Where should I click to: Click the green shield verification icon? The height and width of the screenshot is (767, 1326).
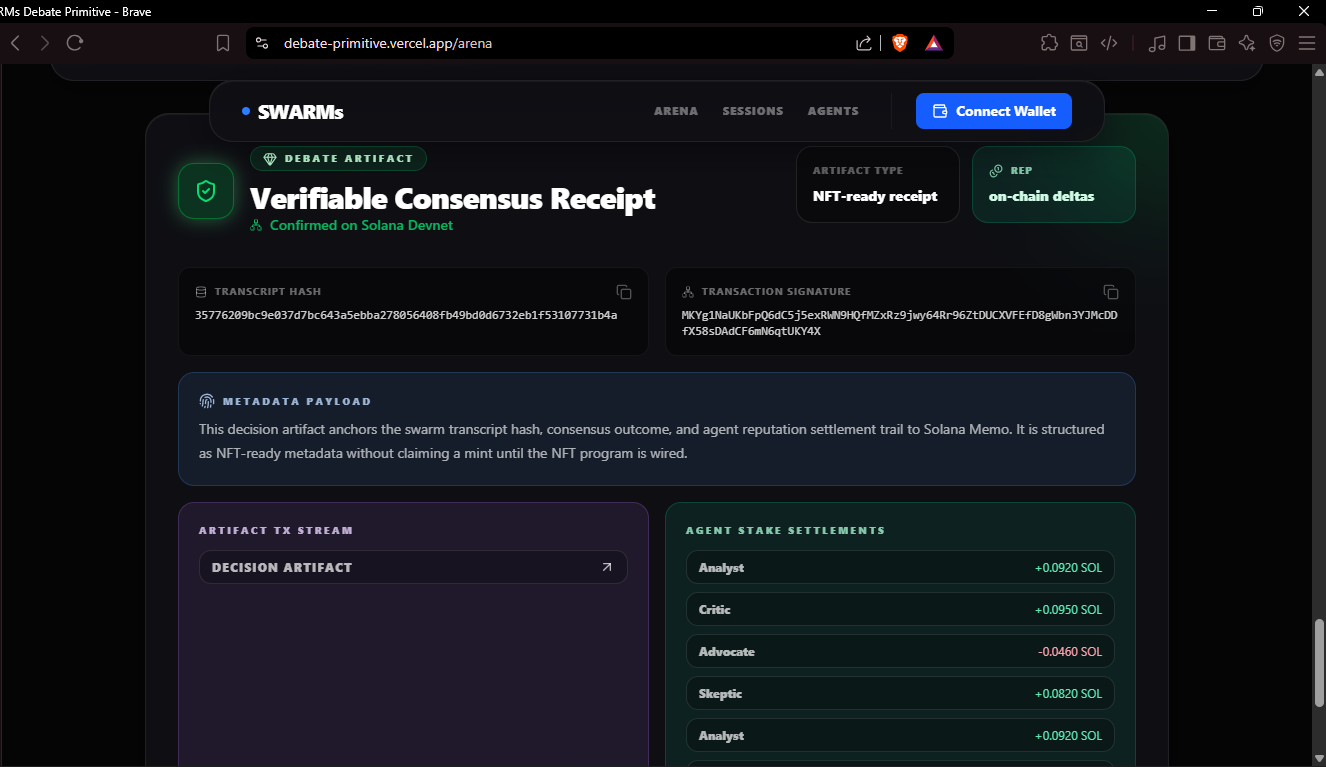pos(206,191)
